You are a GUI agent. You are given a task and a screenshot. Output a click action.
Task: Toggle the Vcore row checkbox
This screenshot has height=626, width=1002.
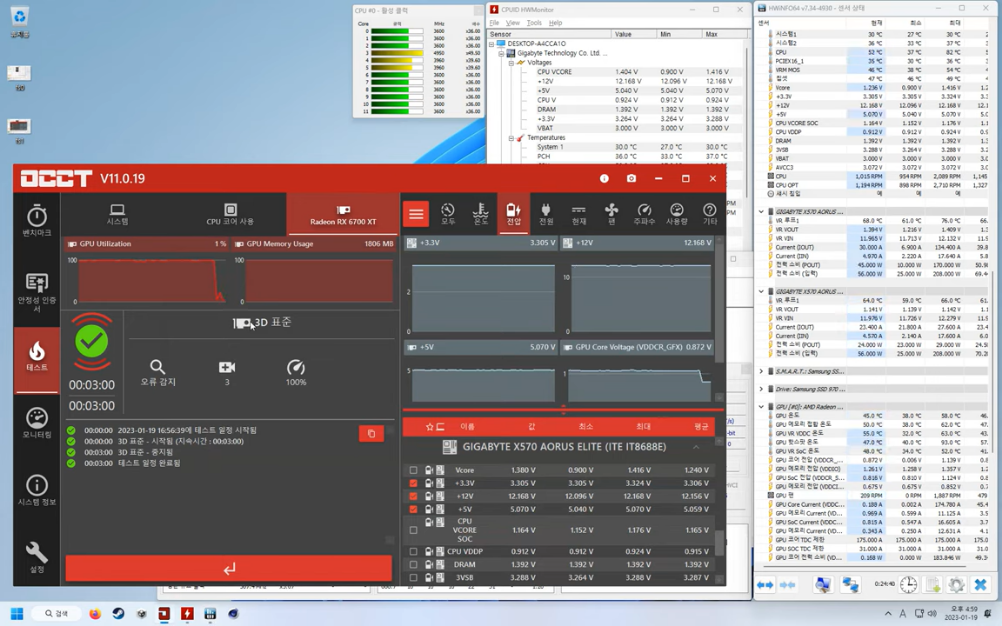click(413, 470)
